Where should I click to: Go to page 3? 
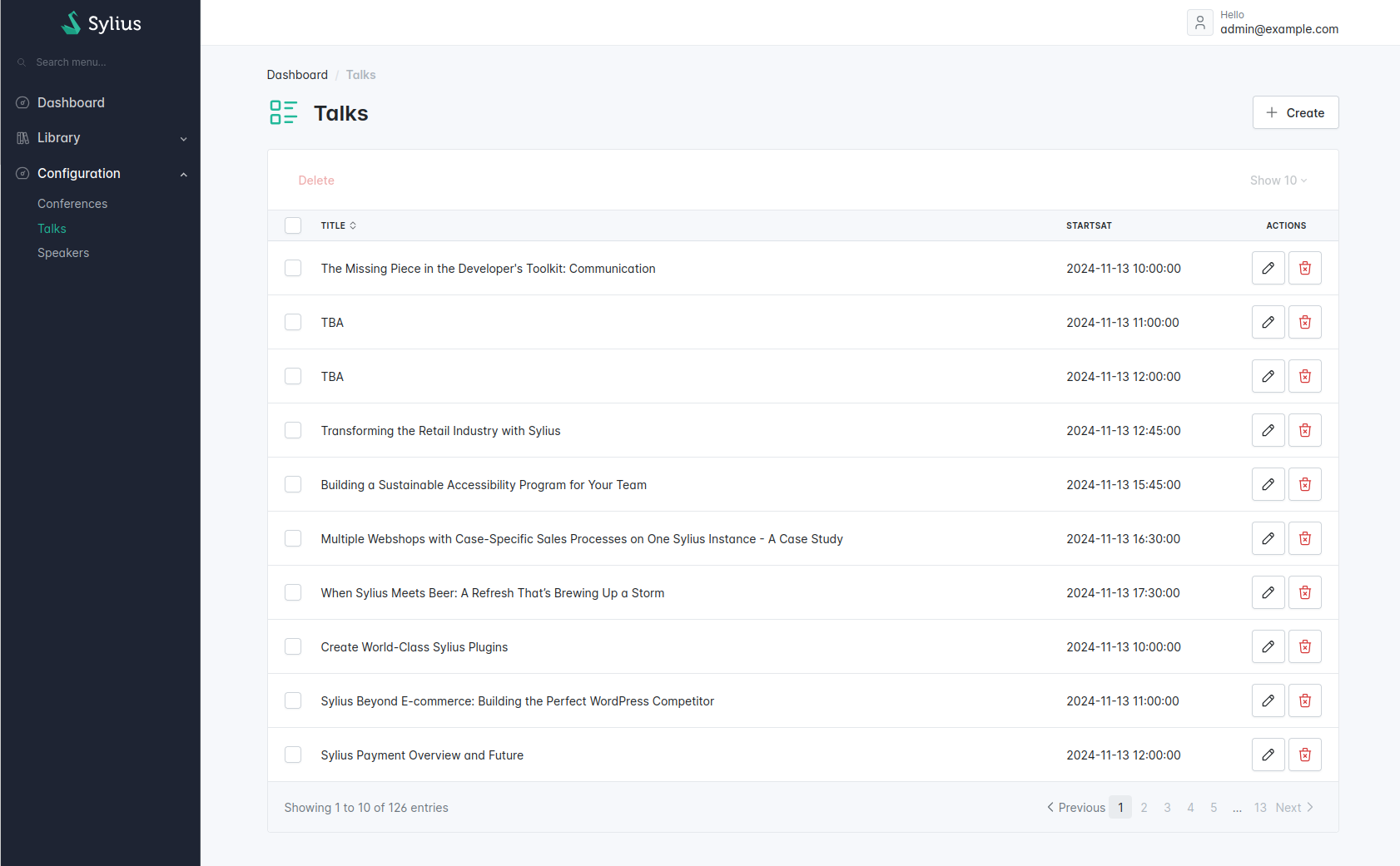1167,808
